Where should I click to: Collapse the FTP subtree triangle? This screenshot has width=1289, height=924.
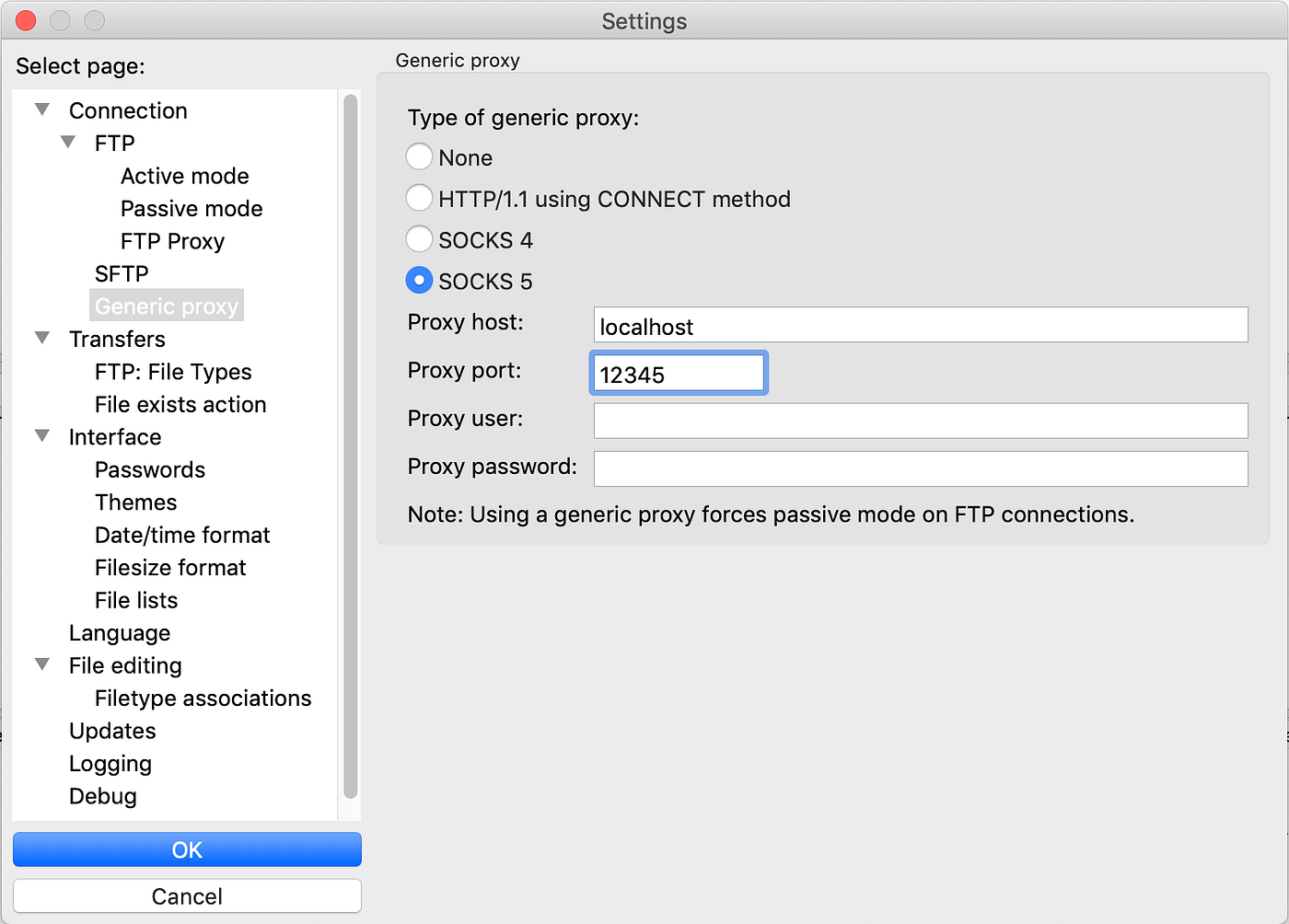click(x=68, y=143)
